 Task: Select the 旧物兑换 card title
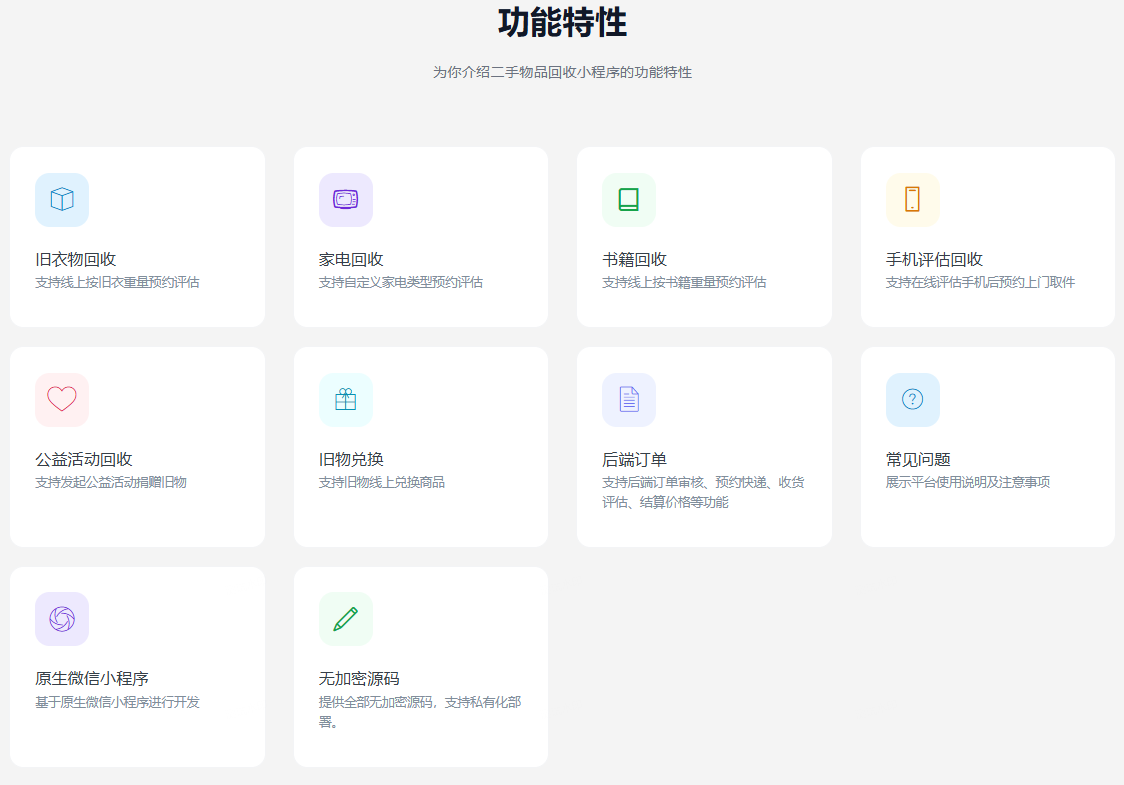(351, 460)
